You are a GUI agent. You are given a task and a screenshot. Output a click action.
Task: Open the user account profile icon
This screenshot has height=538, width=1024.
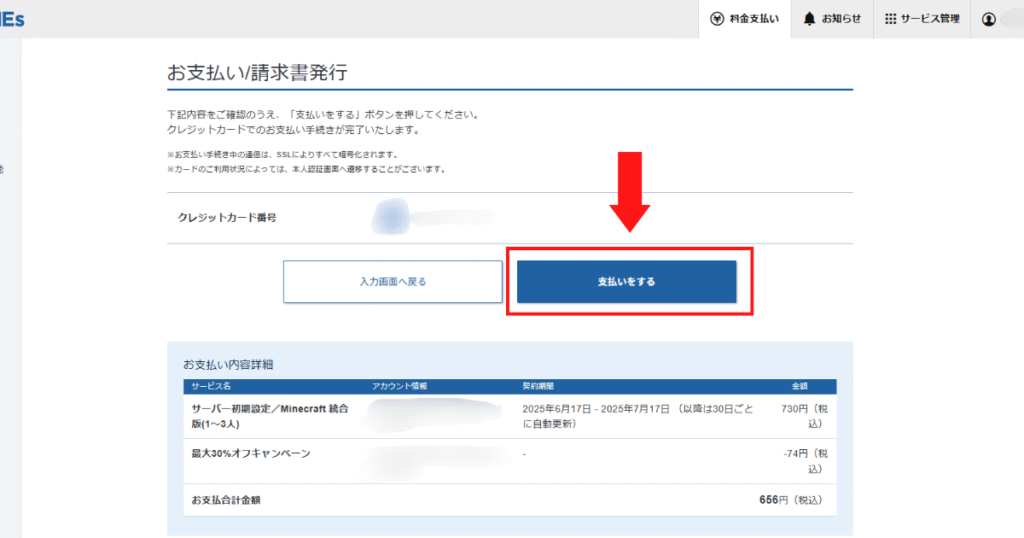pyautogui.click(x=989, y=19)
